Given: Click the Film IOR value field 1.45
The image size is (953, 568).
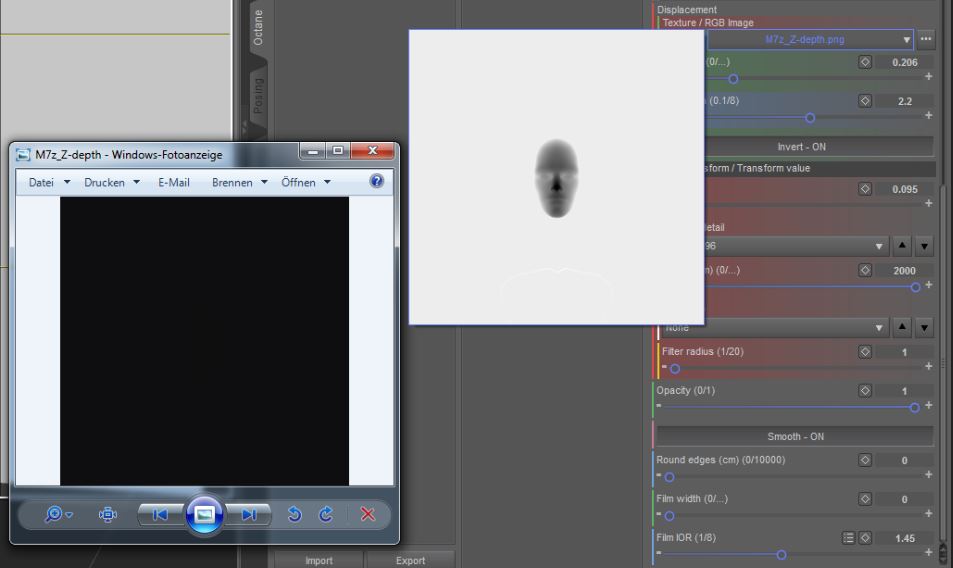Looking at the screenshot, I should (x=904, y=538).
